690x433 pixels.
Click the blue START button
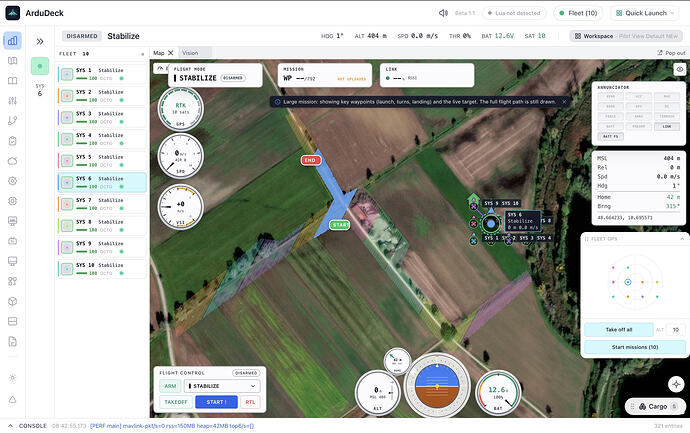tap(216, 402)
